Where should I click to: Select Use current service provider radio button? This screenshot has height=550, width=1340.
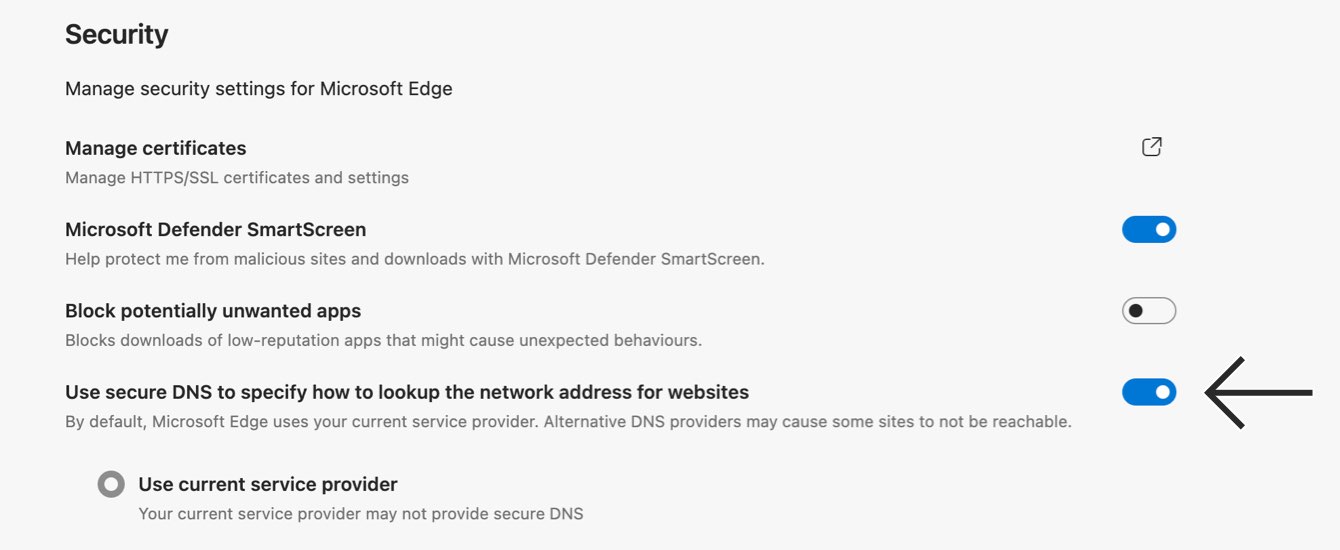coord(111,485)
